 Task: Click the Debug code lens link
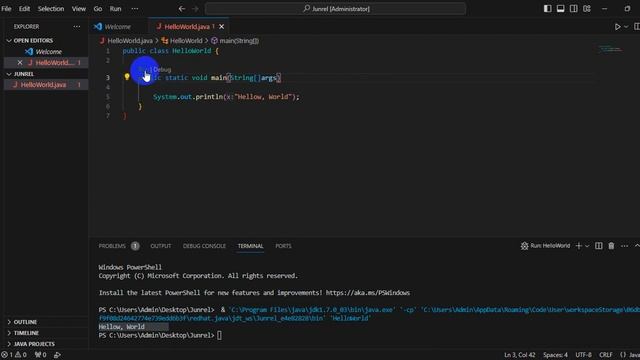click(x=162, y=69)
